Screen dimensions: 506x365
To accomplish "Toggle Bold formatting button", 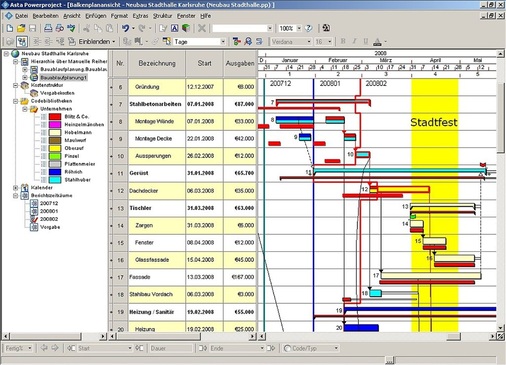I will pyautogui.click(x=343, y=41).
